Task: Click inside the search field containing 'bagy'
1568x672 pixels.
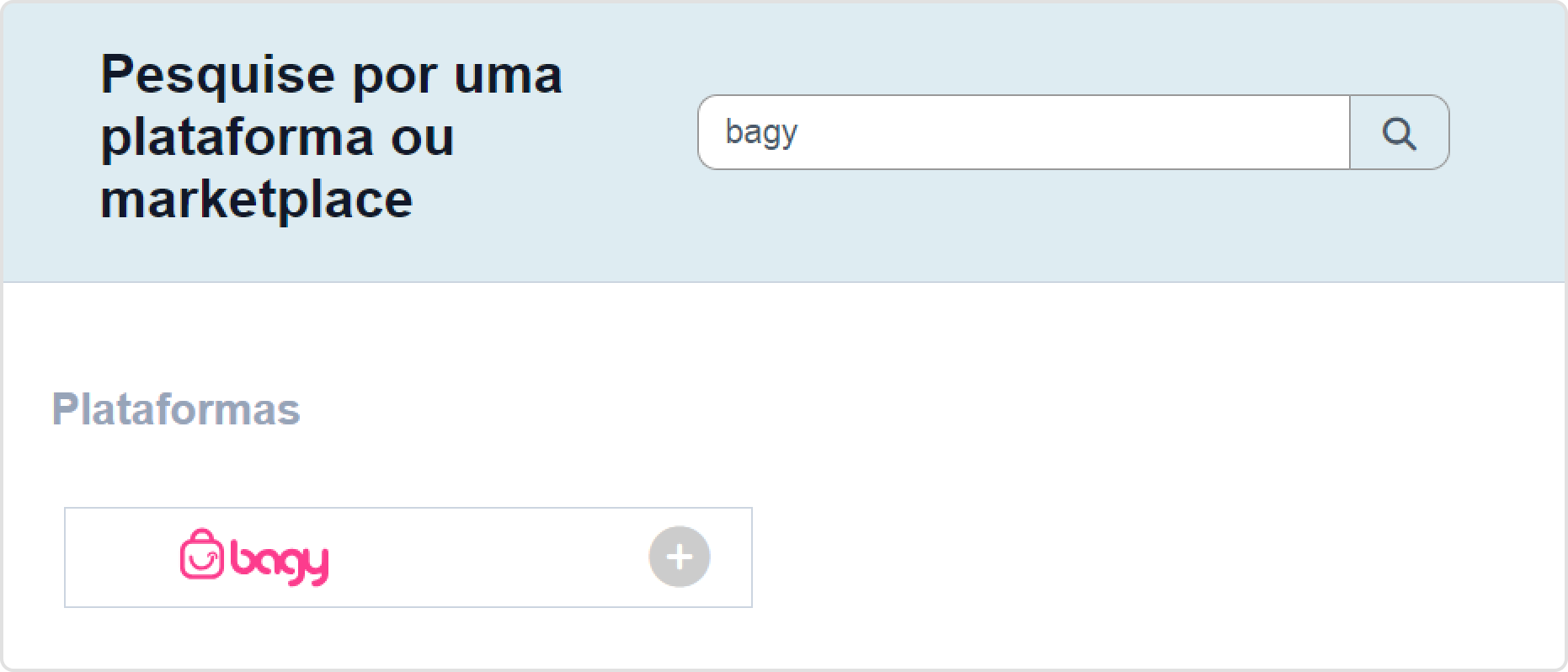Action: [1011, 132]
